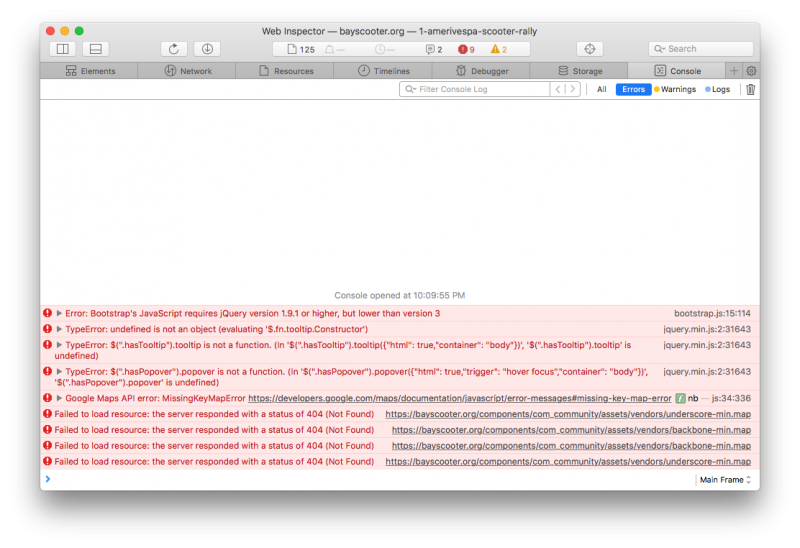Toggle the Logs filter
This screenshot has width=800, height=548.
click(x=717, y=89)
